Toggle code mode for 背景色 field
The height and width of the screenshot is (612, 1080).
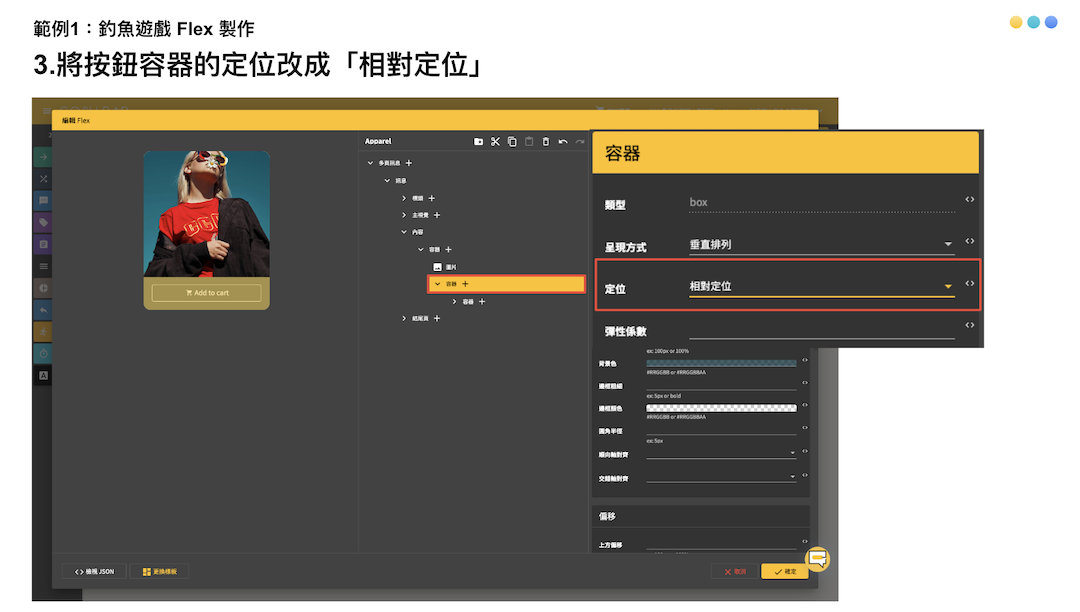point(804,360)
